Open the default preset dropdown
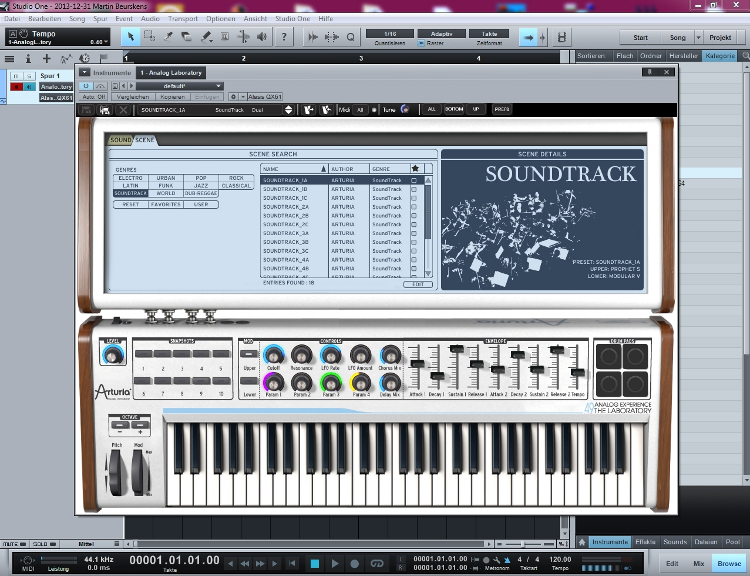 [x=180, y=86]
